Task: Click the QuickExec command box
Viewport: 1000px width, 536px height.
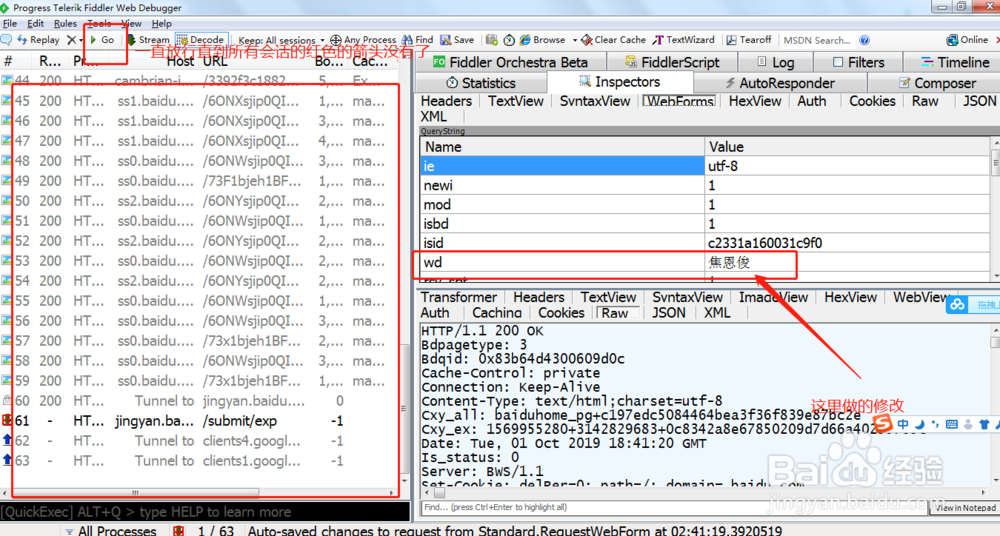Action: pyautogui.click(x=205, y=512)
